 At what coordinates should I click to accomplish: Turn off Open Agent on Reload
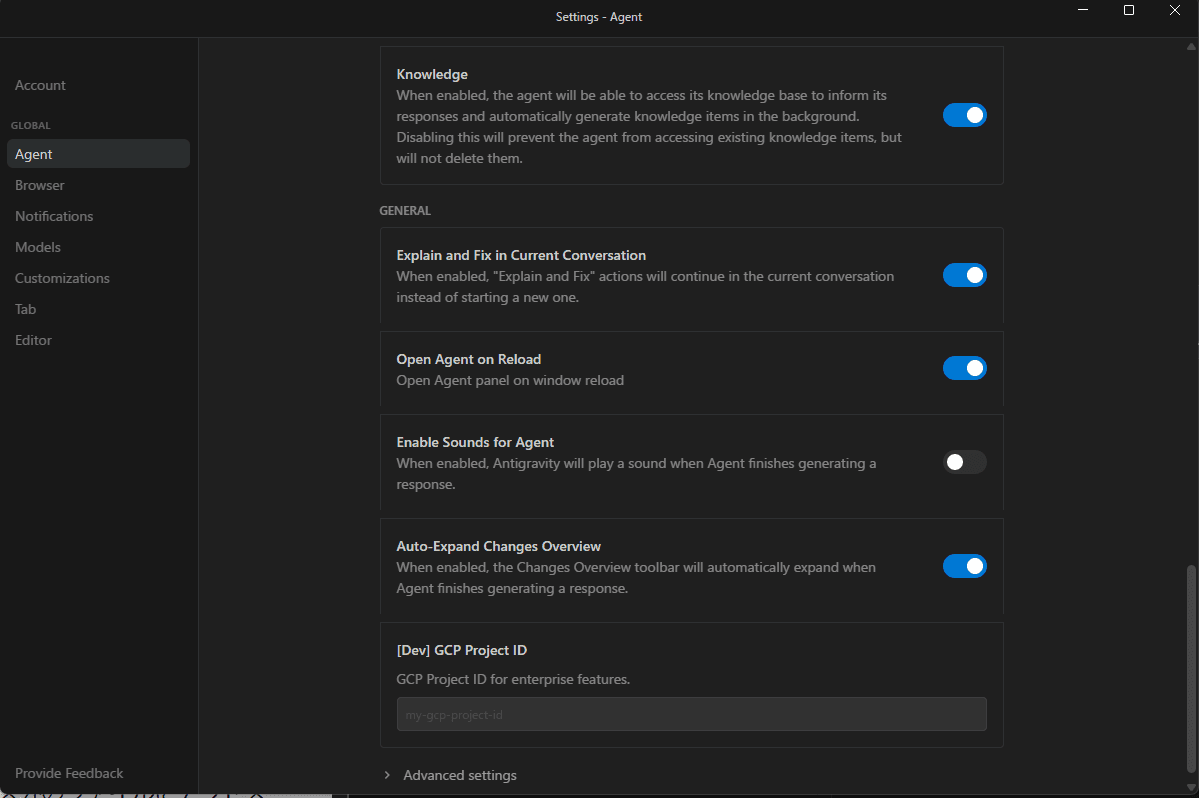964,368
